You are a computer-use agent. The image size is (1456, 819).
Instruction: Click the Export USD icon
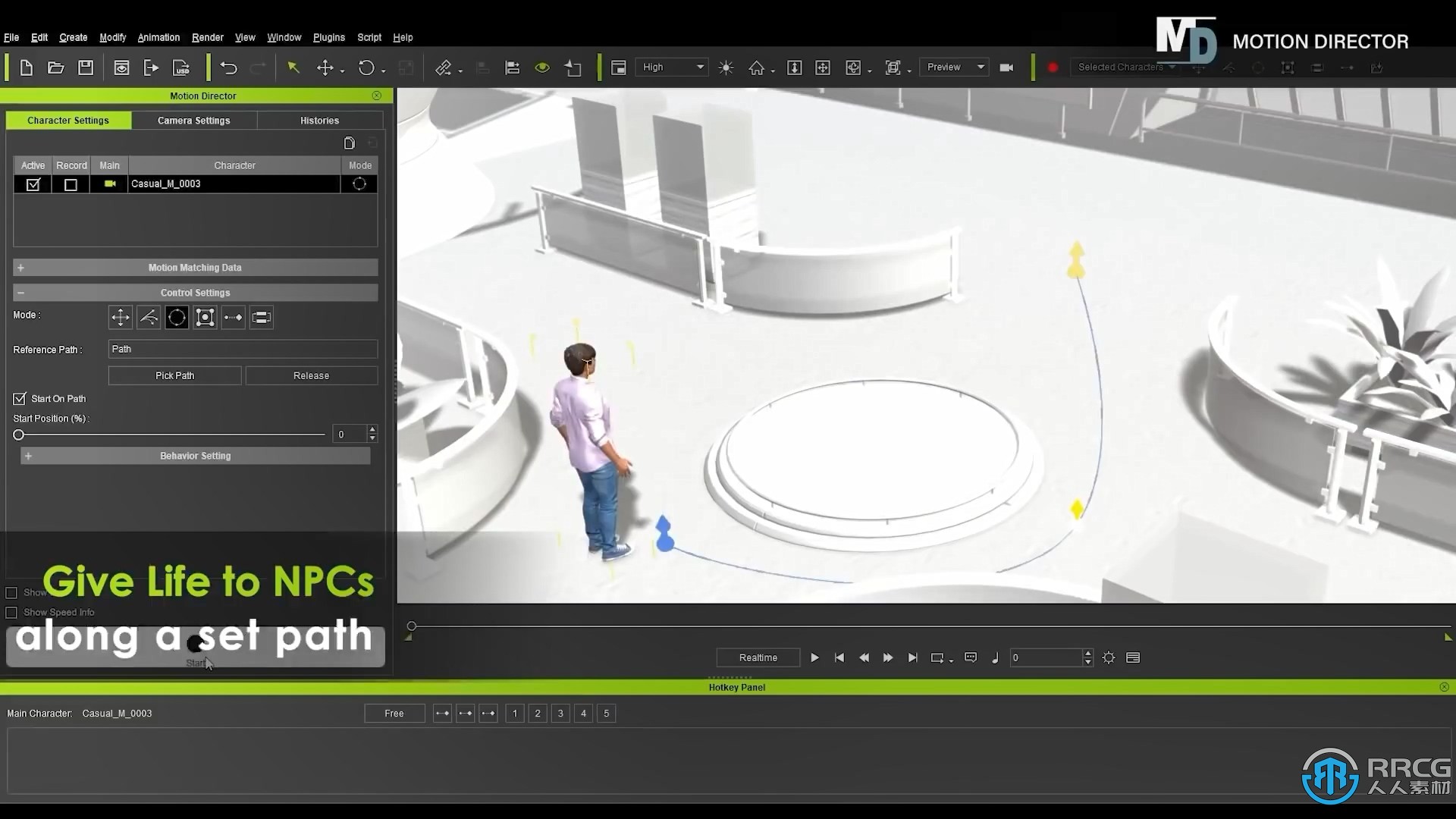pos(181,67)
